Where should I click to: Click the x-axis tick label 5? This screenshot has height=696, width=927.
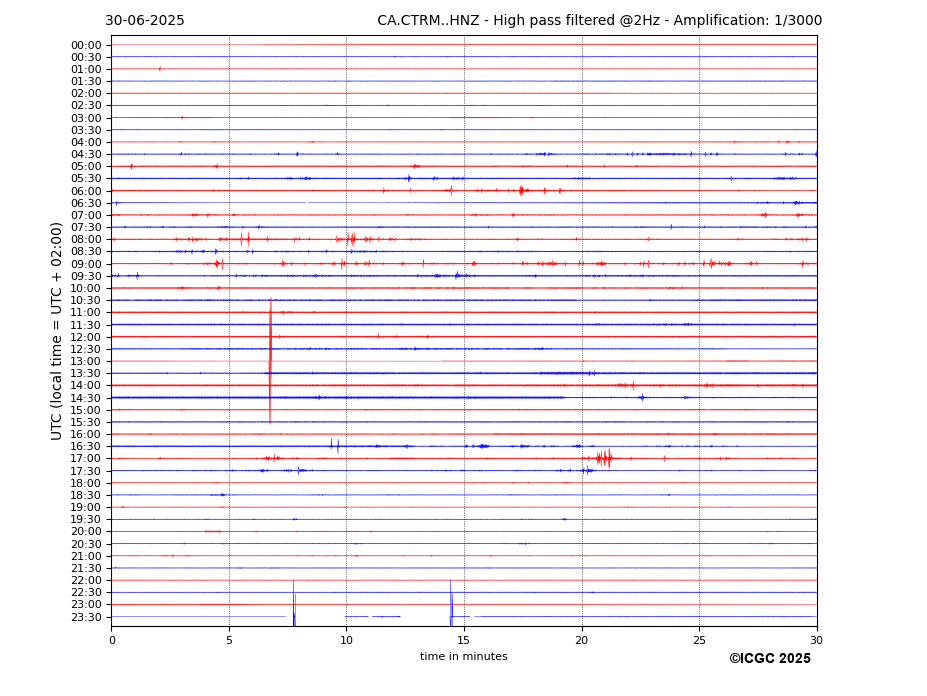[x=229, y=640]
